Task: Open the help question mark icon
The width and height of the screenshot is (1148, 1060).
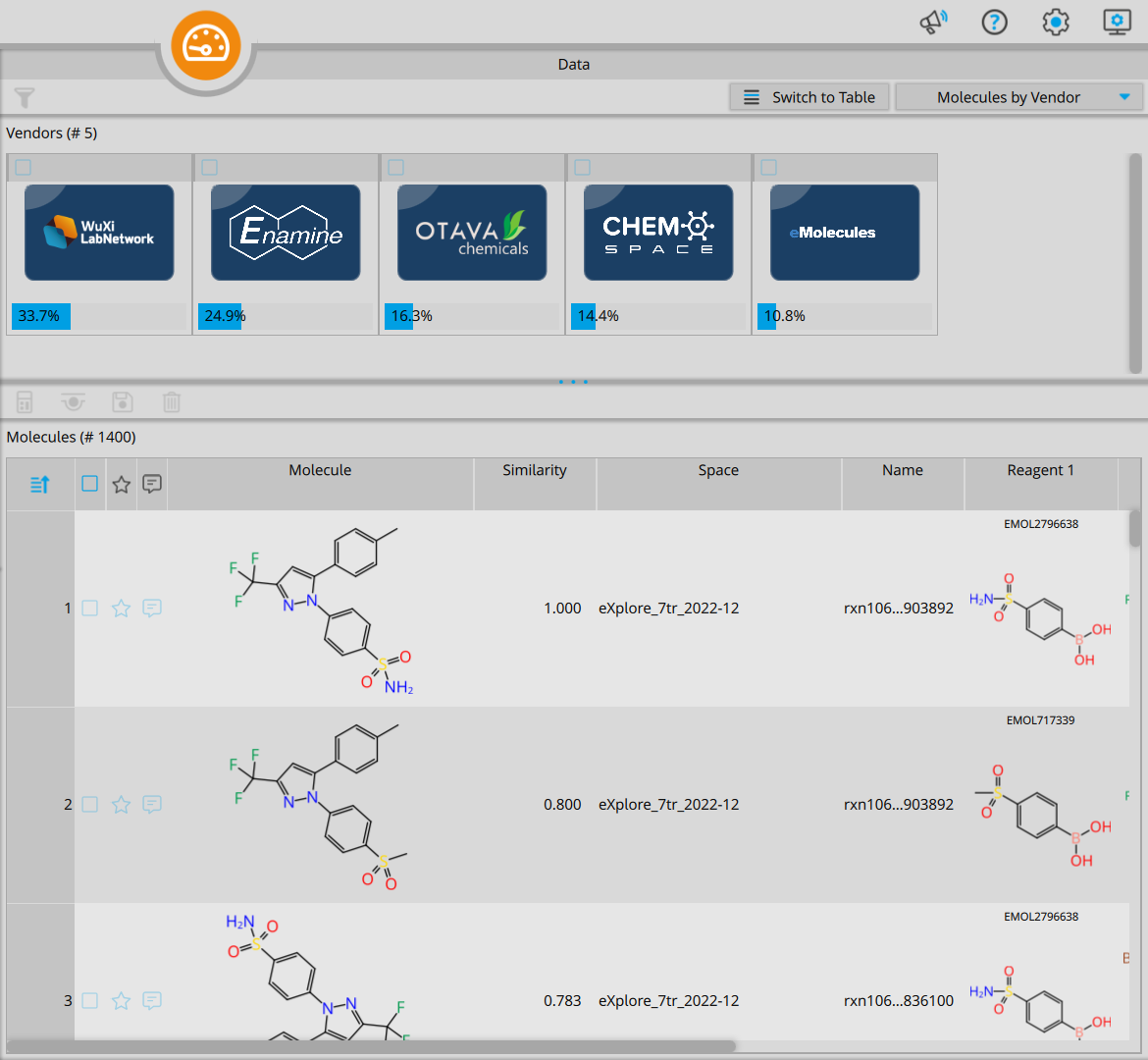Action: click(x=994, y=23)
